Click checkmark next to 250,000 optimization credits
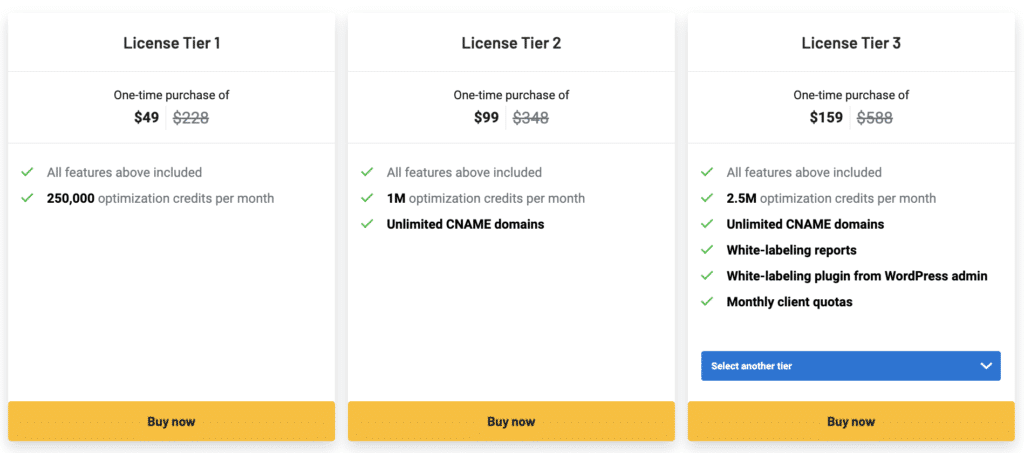Screen dimensions: 1024x453 pyautogui.click(x=27, y=198)
